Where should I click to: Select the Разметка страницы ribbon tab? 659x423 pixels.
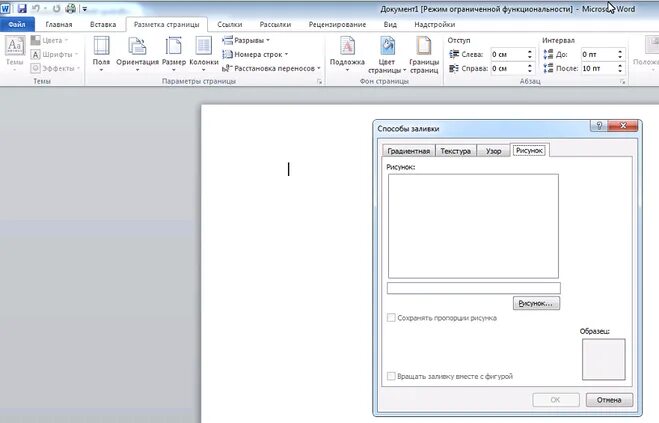tap(166, 24)
